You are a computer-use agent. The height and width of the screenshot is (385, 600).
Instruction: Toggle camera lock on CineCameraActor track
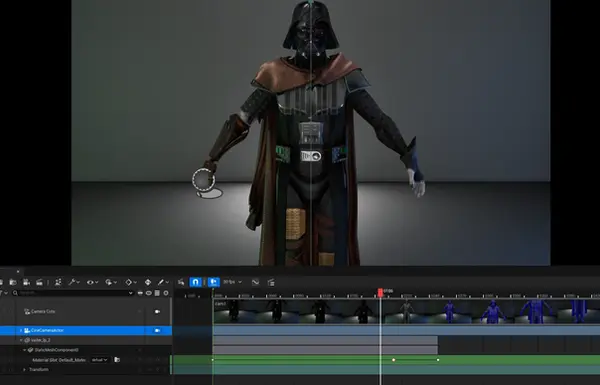tap(157, 330)
